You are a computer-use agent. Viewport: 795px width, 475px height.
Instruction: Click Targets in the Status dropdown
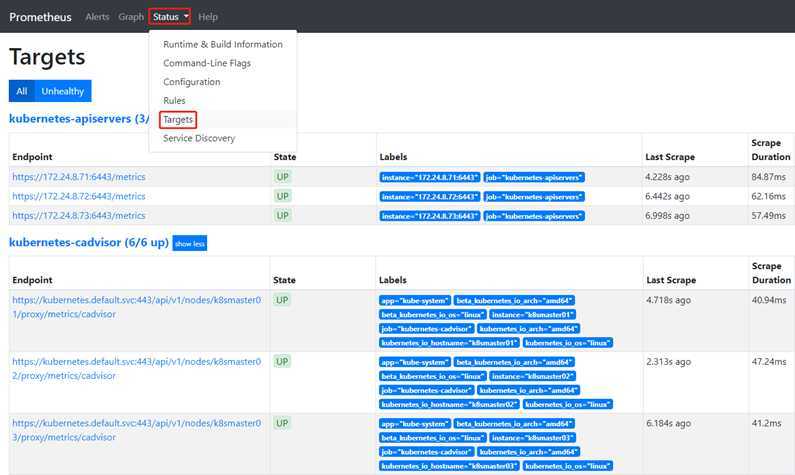178,120
